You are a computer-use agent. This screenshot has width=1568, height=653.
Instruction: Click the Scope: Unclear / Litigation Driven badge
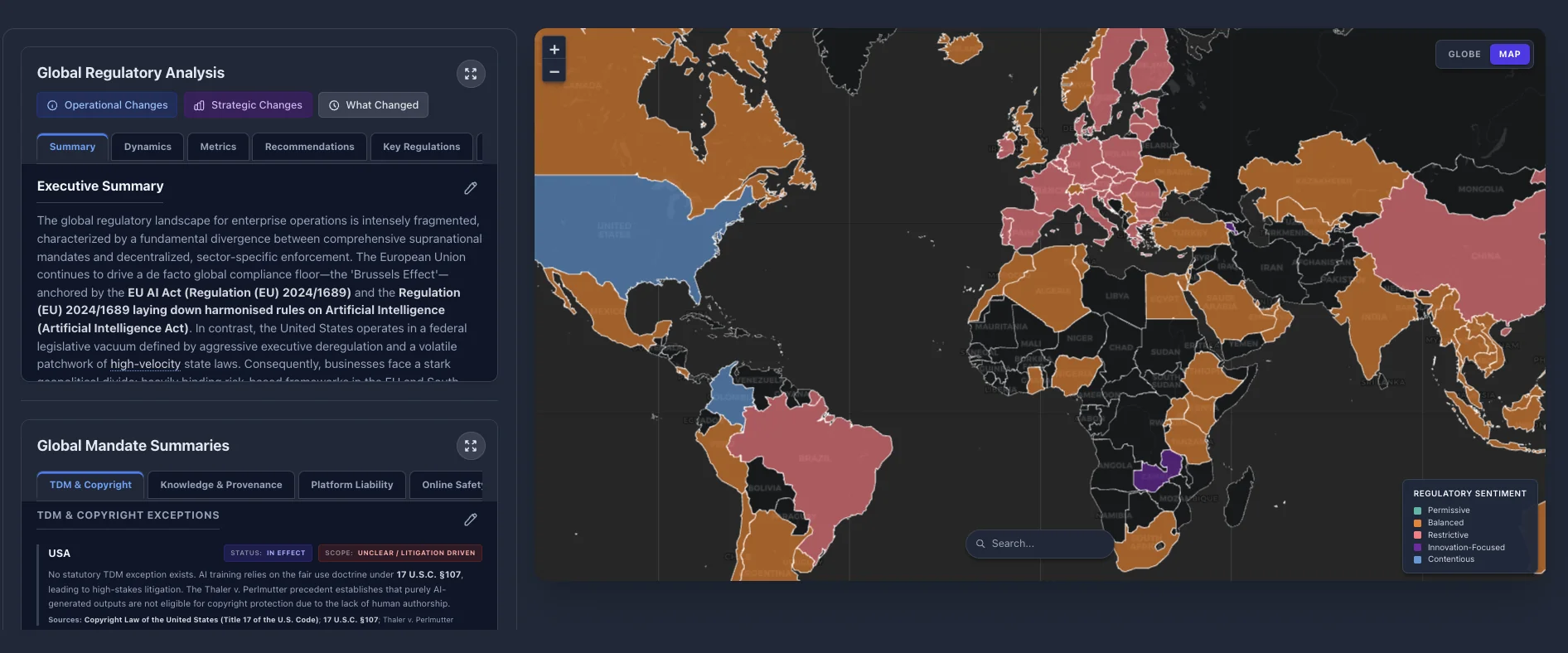coord(400,553)
